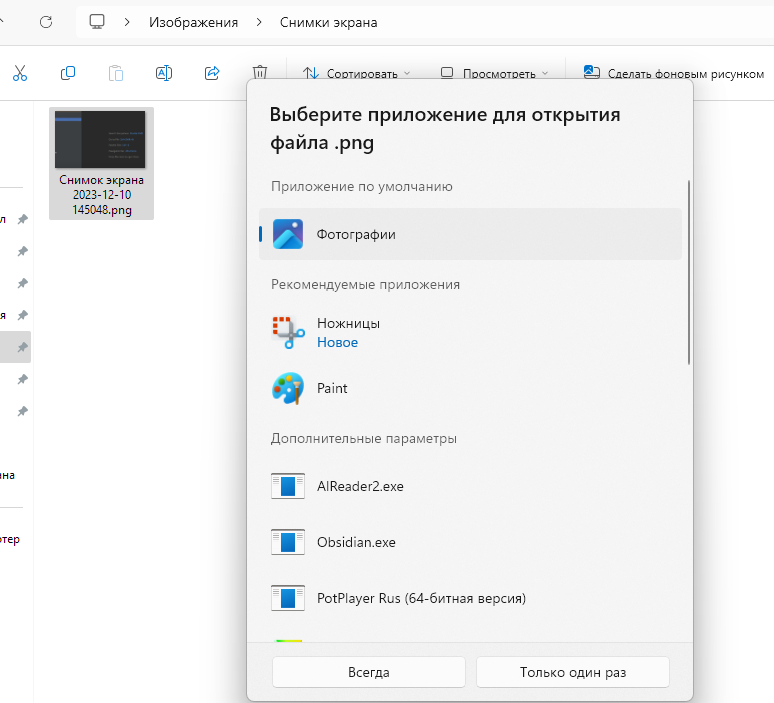The image size is (774, 703).
Task: Click Снимки экрана in the address breadcrumb
Action: coord(329,22)
